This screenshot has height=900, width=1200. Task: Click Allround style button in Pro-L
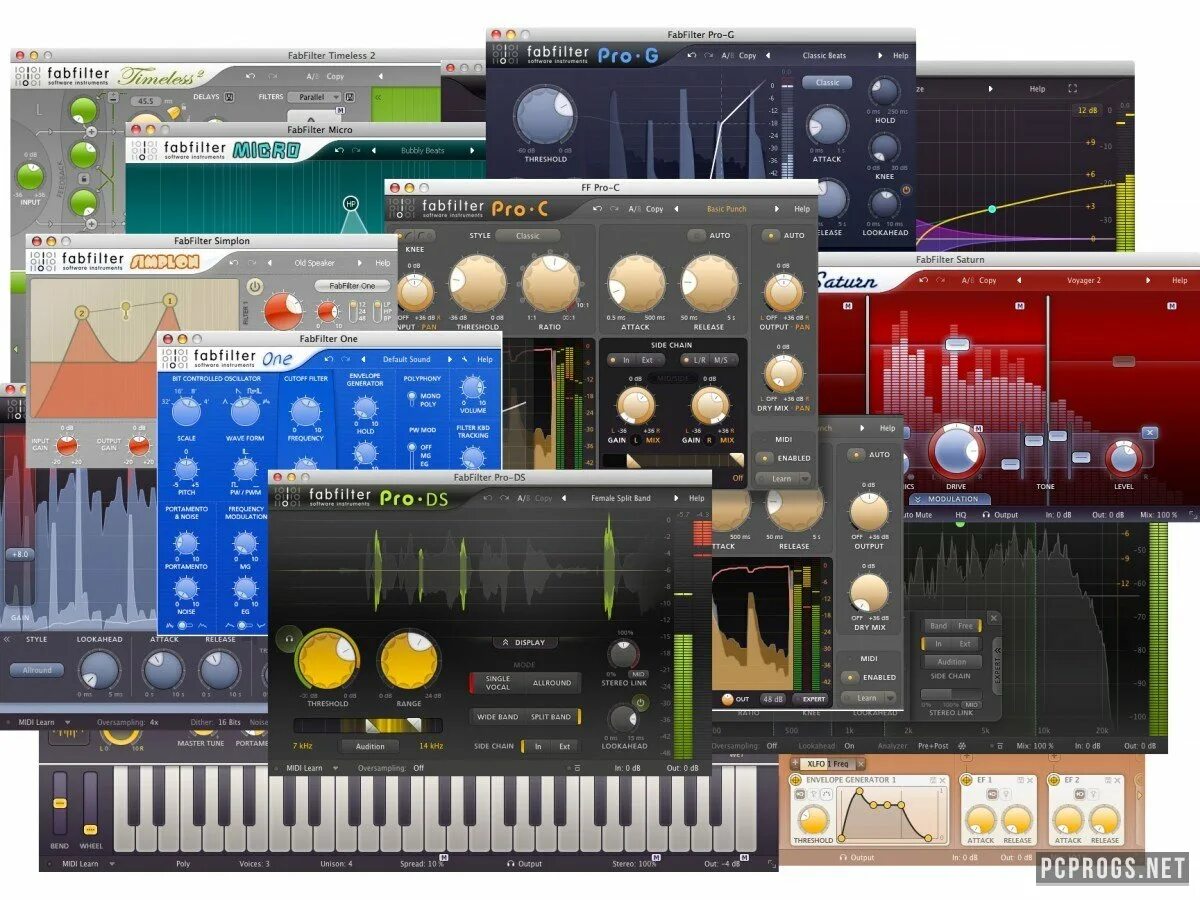37,670
